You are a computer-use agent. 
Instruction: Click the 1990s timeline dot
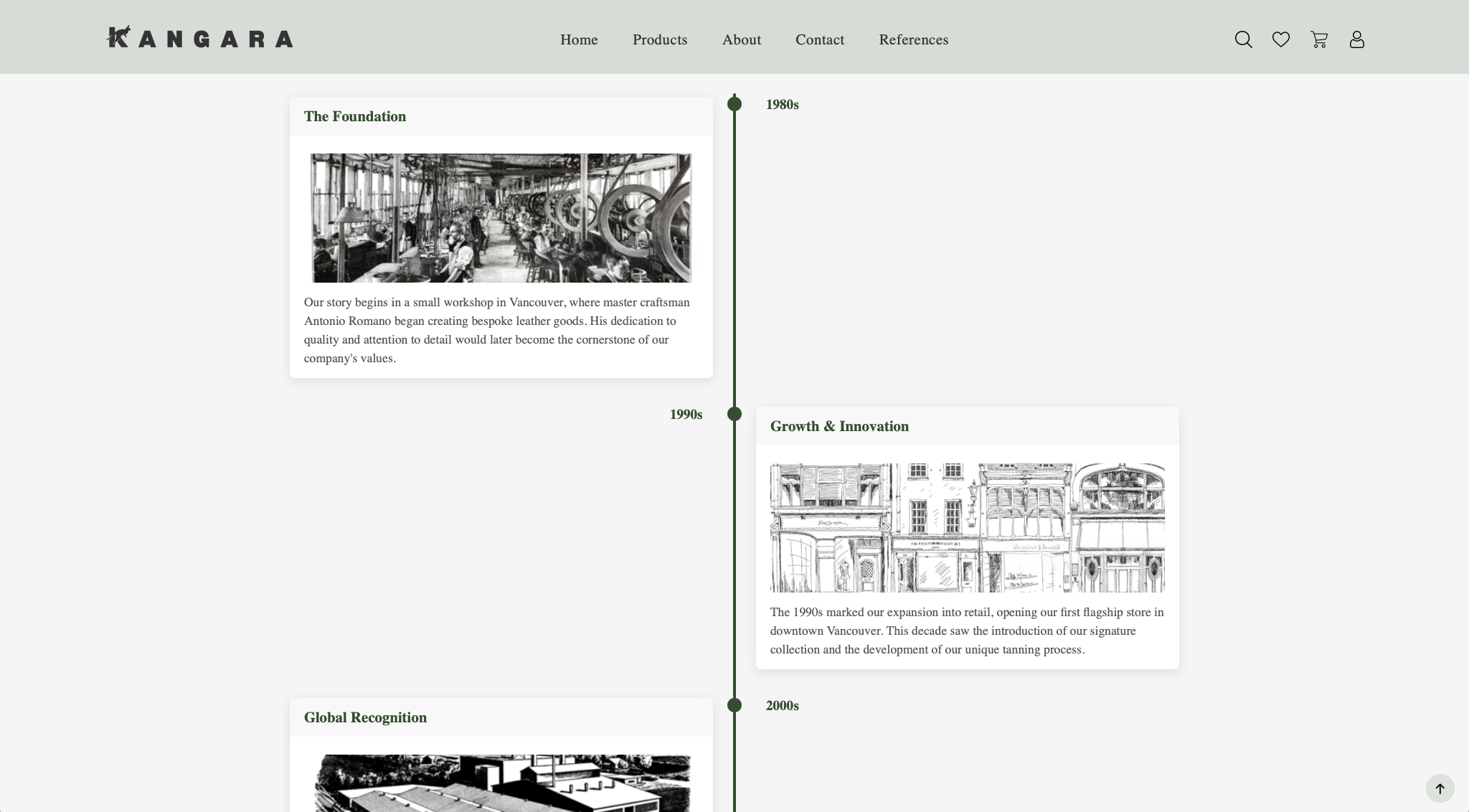click(x=734, y=414)
